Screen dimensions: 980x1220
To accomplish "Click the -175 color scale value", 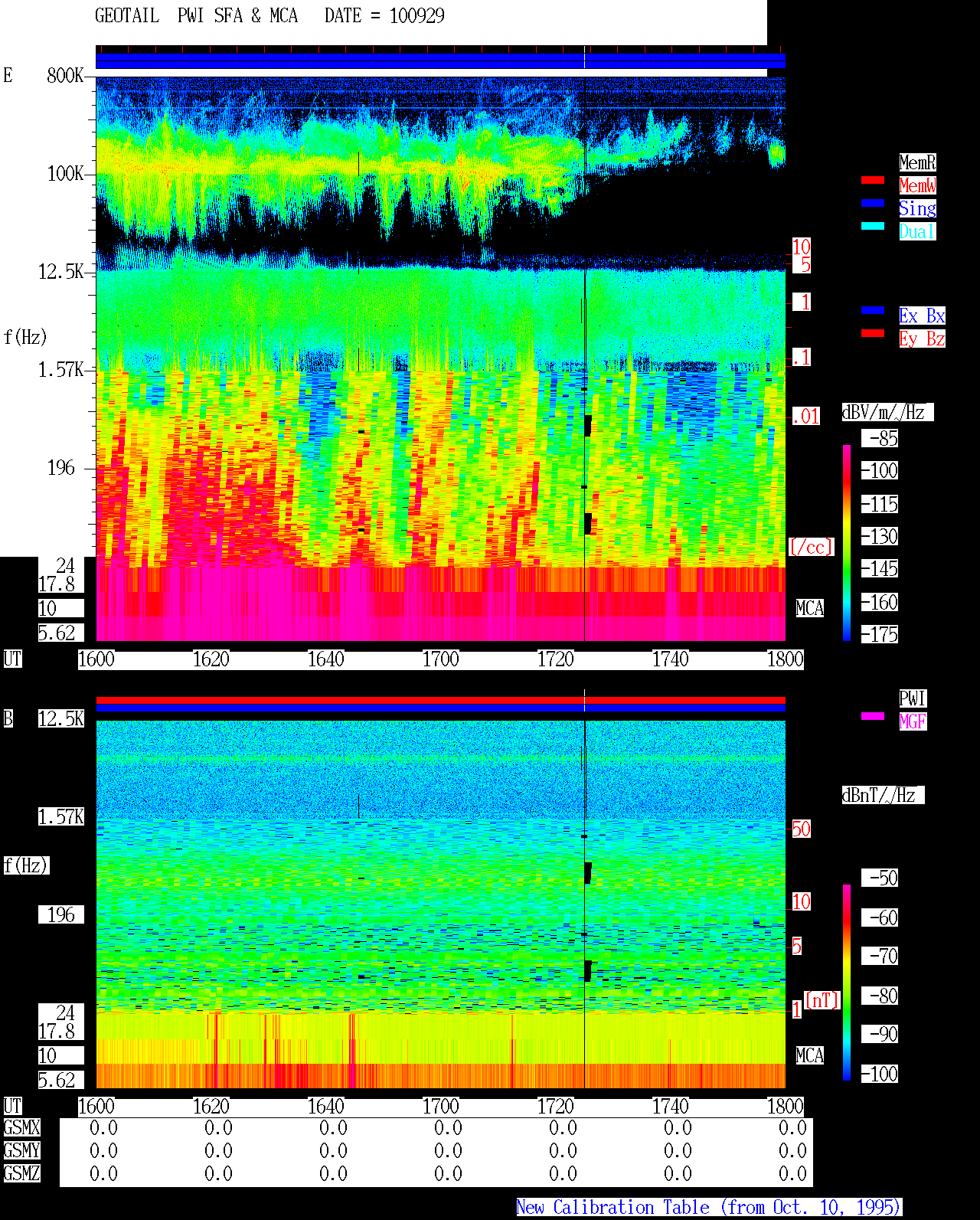I will 880,634.
